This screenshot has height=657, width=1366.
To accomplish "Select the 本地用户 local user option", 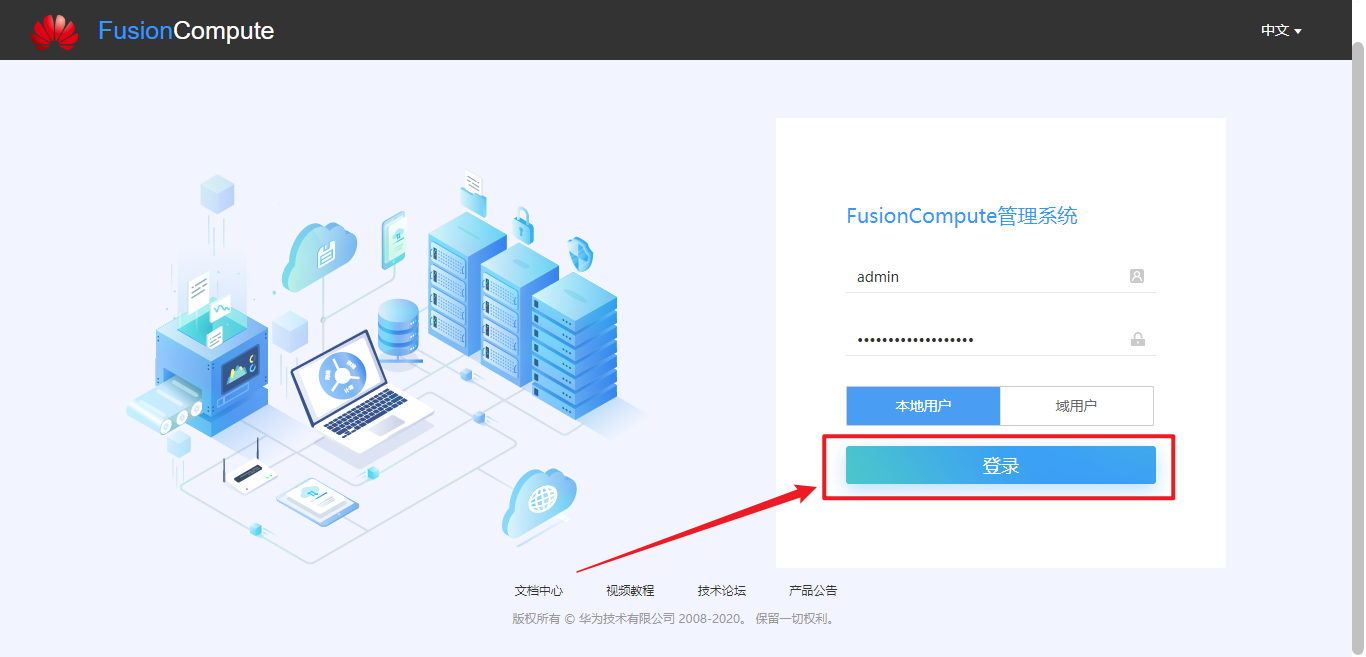I will [x=923, y=406].
